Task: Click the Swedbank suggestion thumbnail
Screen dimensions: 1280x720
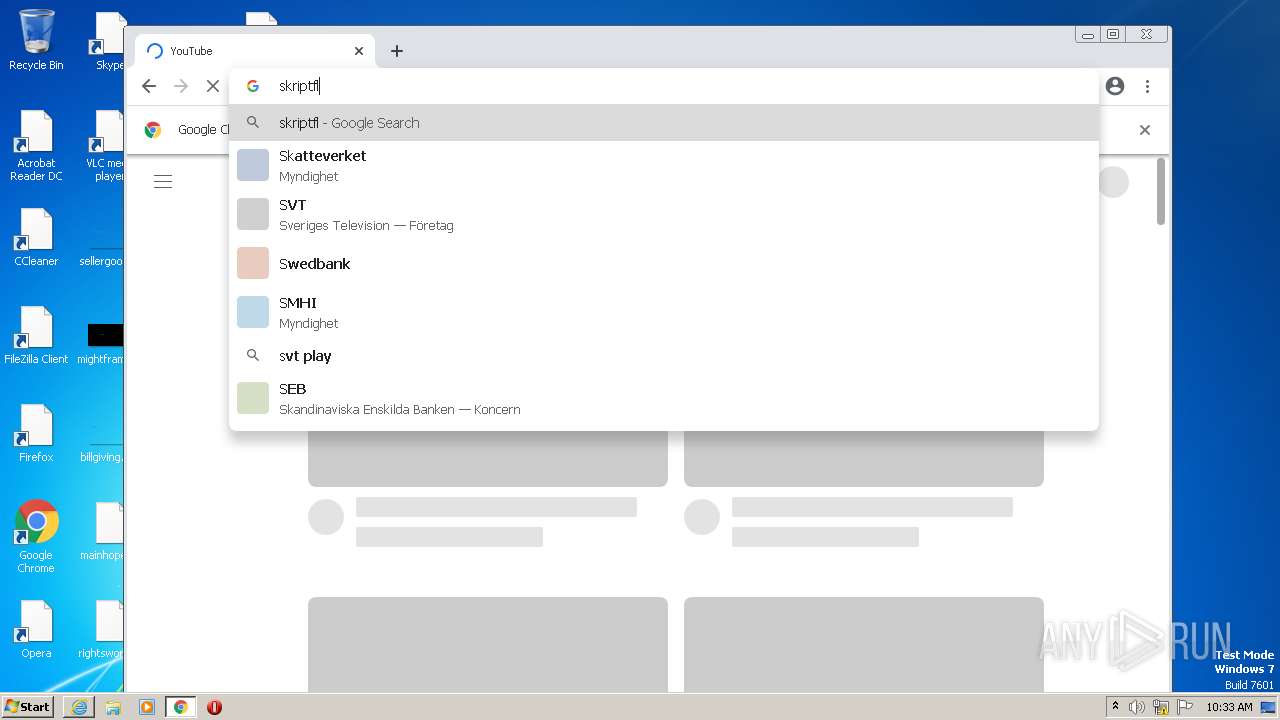Action: 253,263
